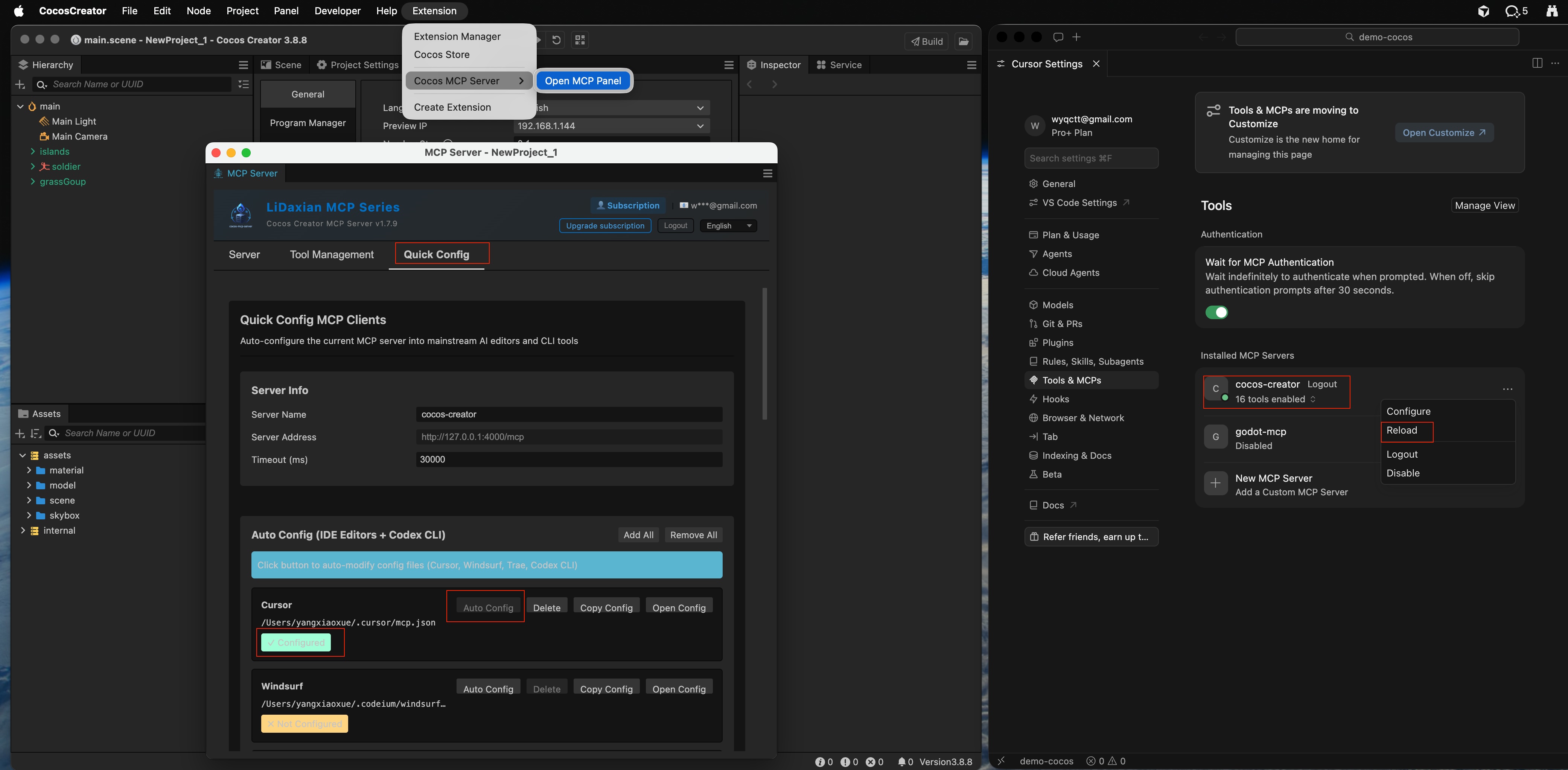
Task: Click the New MCP Server plus icon
Action: point(1216,483)
